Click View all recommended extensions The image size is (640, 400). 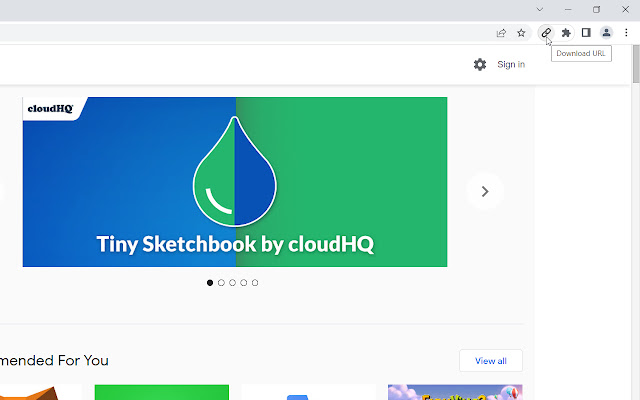point(491,361)
